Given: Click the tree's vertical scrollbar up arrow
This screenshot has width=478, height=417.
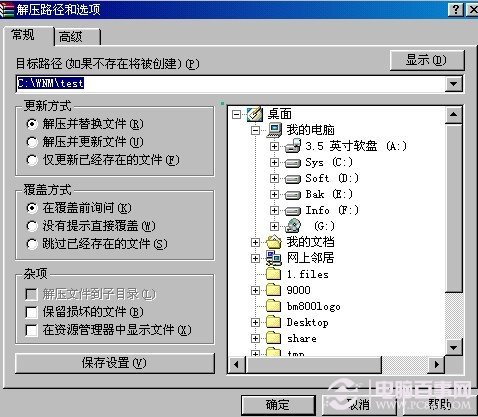Looking at the screenshot, I should [453, 115].
